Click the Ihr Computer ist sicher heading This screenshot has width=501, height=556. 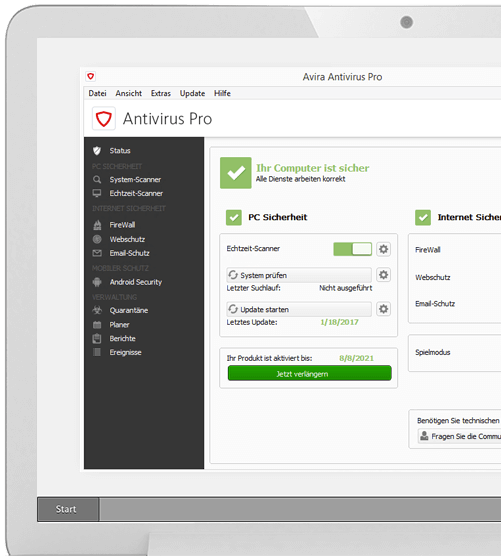pos(312,168)
